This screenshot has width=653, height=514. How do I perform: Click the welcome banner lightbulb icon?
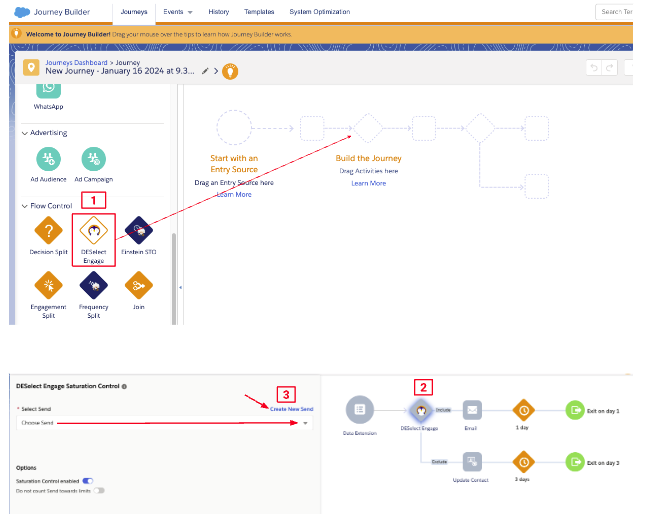click(16, 33)
